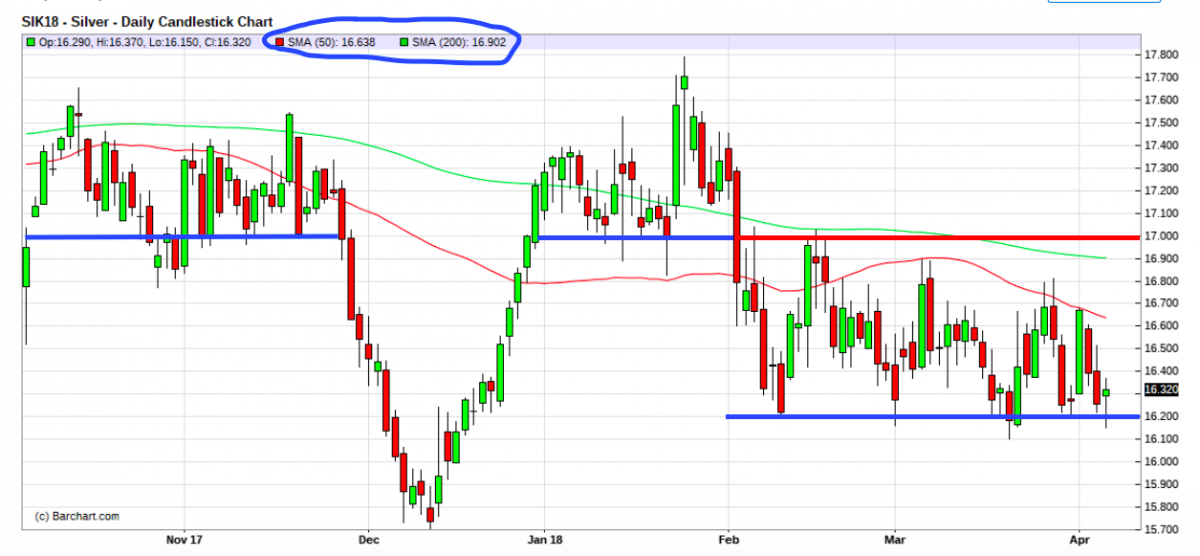This screenshot has height=556, width=1200.
Task: Click the 17.200 price axis label
Action: click(1160, 190)
